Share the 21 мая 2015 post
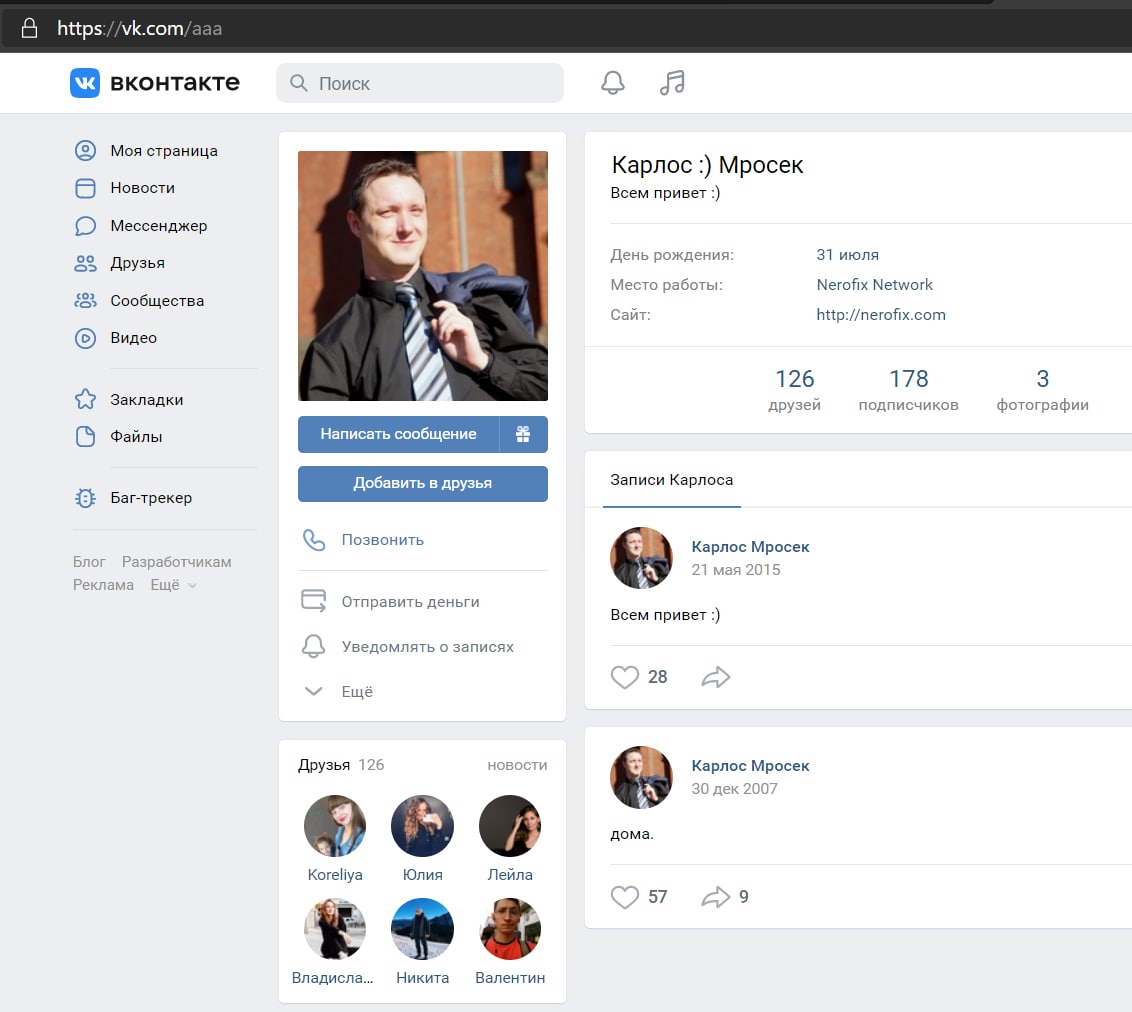The height and width of the screenshot is (1012, 1132). click(715, 677)
